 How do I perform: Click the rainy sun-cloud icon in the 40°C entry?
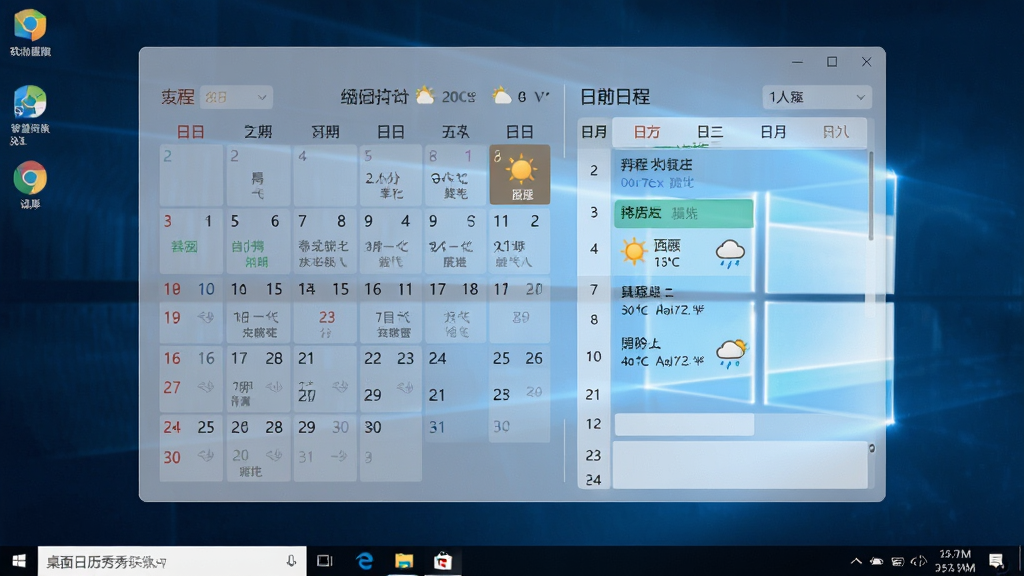coord(731,353)
